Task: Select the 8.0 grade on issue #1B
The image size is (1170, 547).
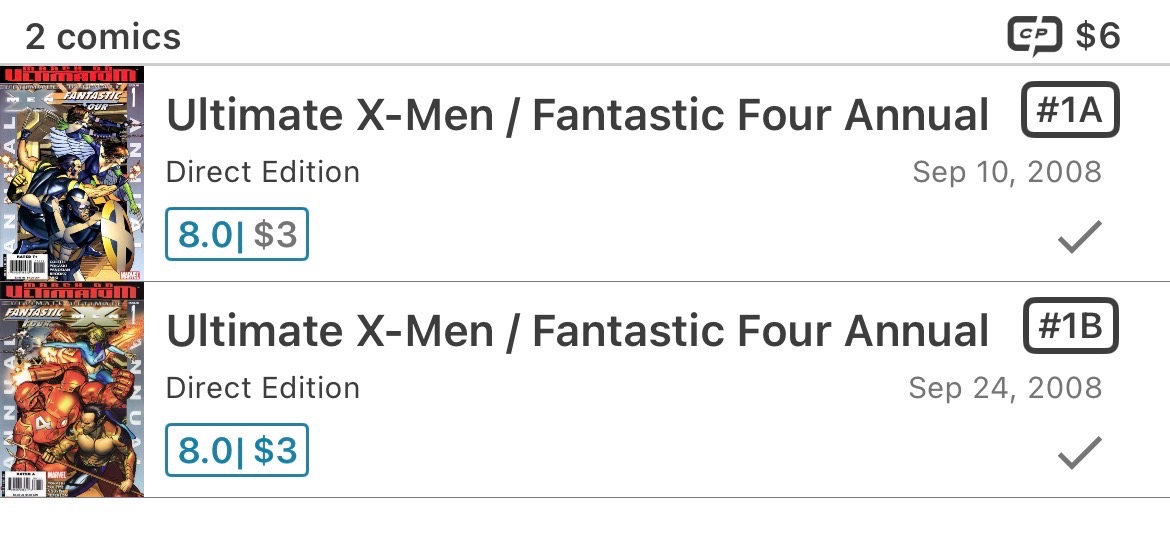Action: (x=205, y=450)
